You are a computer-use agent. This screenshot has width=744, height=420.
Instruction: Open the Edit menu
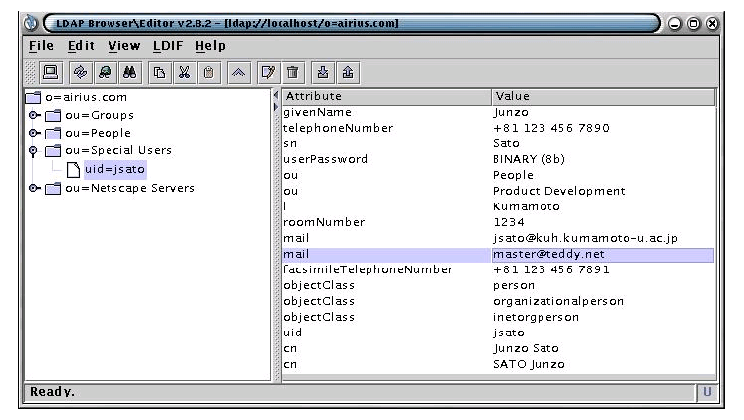pyautogui.click(x=81, y=46)
